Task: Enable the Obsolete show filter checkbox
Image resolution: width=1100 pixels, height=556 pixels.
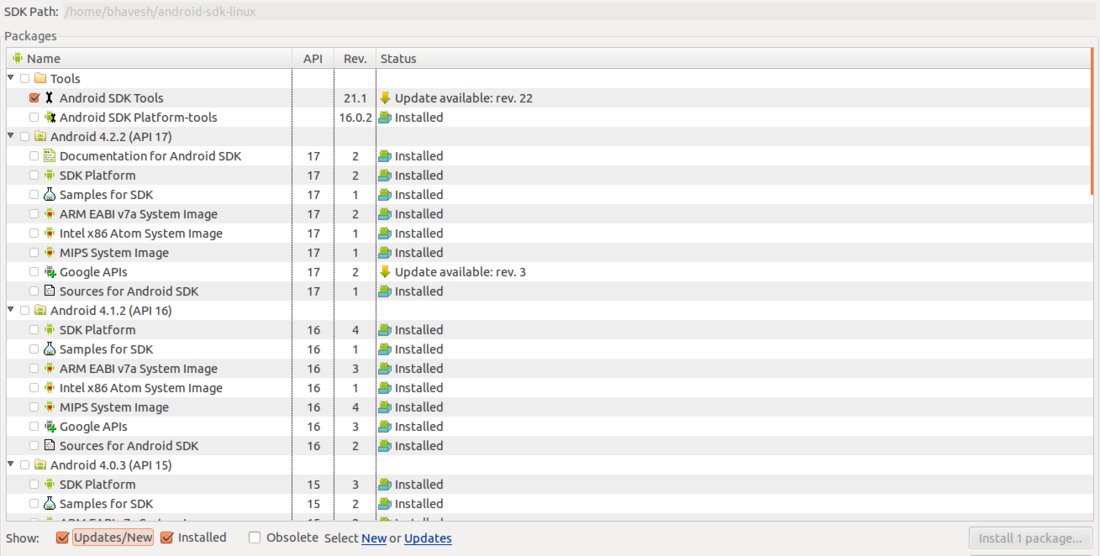Action: coord(255,538)
